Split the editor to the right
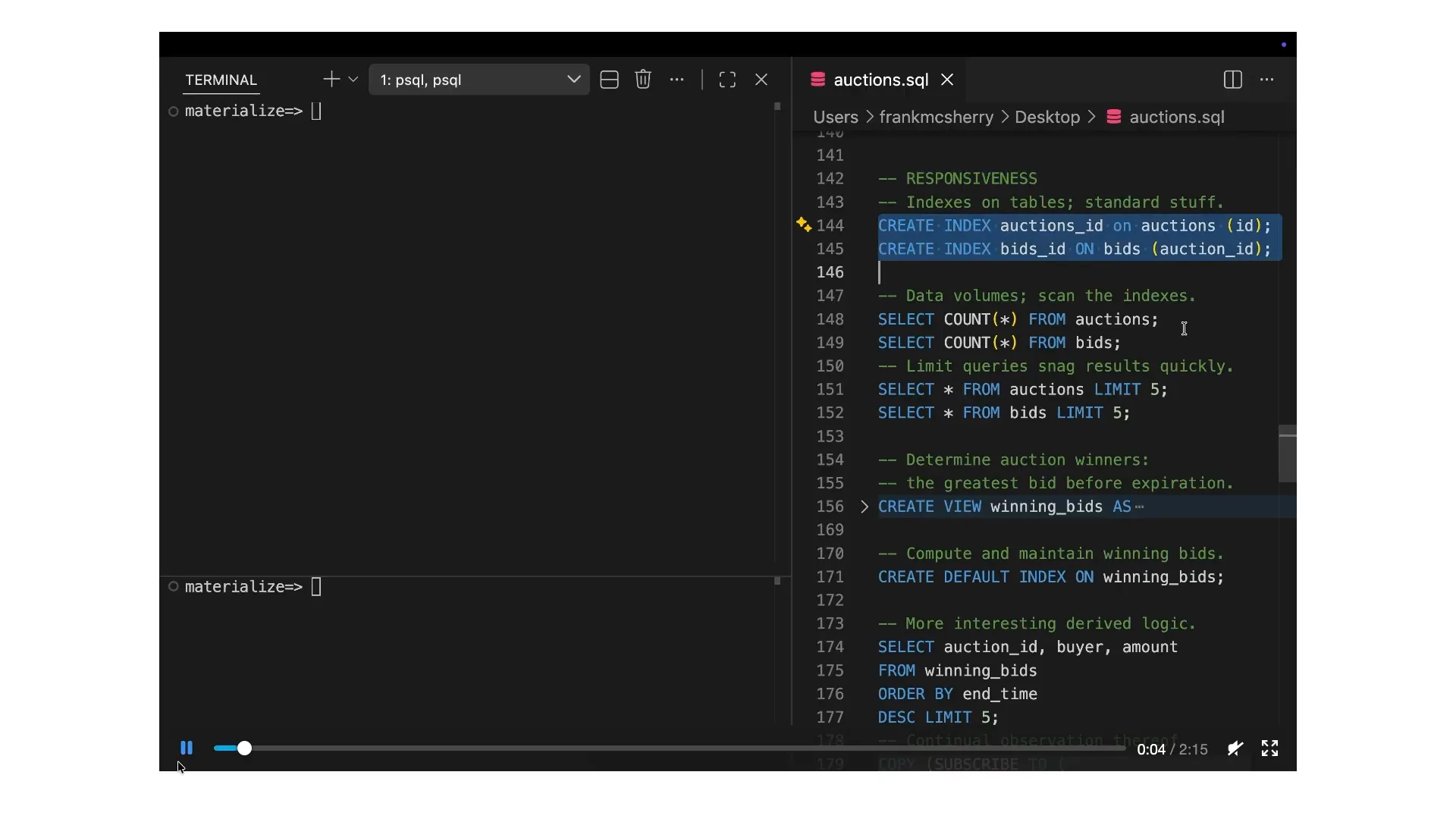 point(1233,80)
